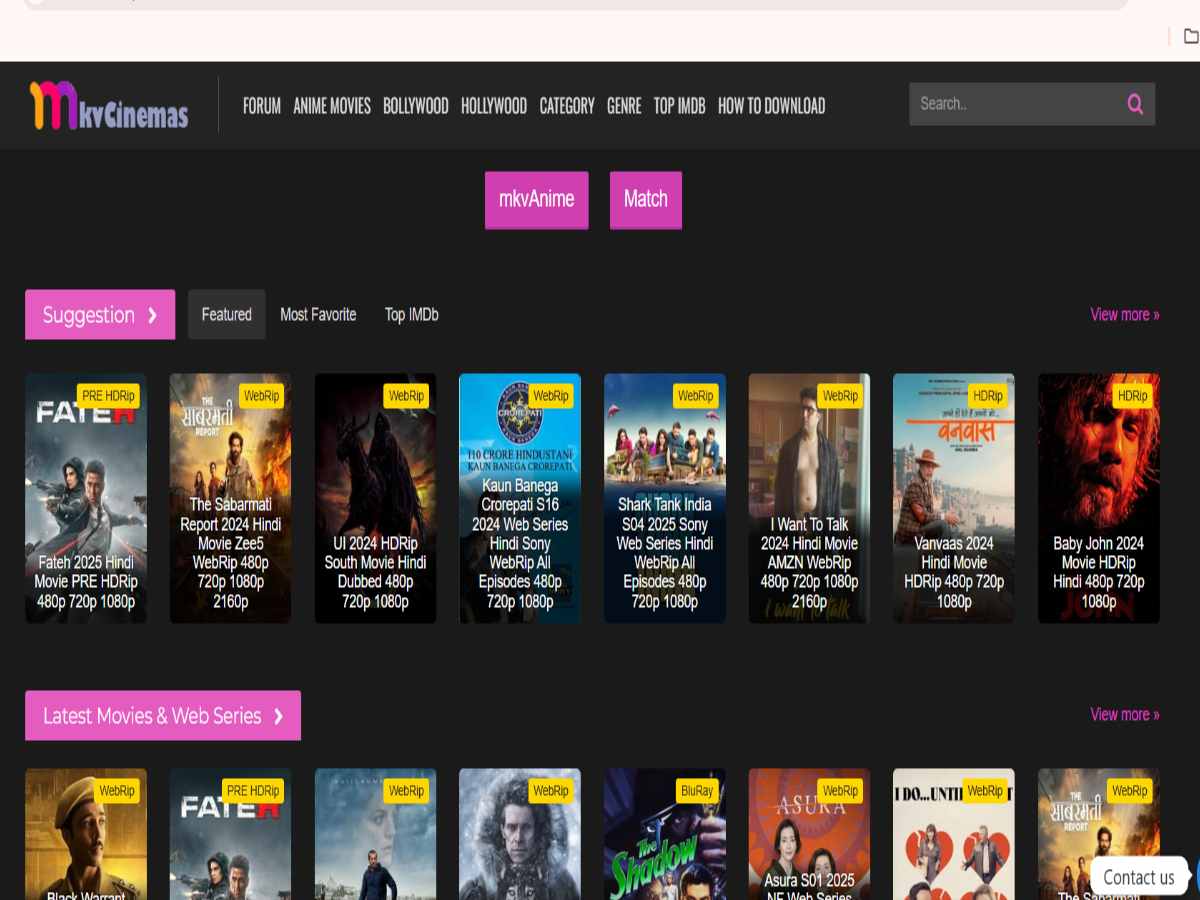
Task: Click HDRip badge on Vanvaas card
Action: [x=988, y=396]
